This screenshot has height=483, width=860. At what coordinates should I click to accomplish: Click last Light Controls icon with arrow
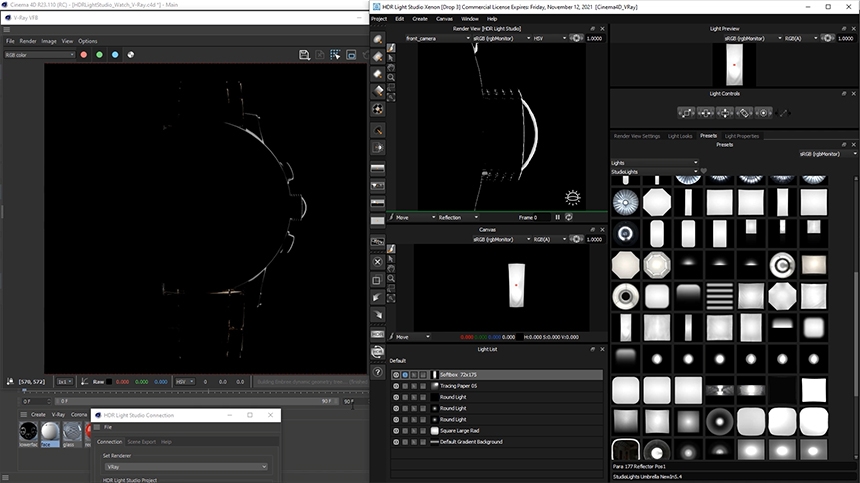click(783, 113)
